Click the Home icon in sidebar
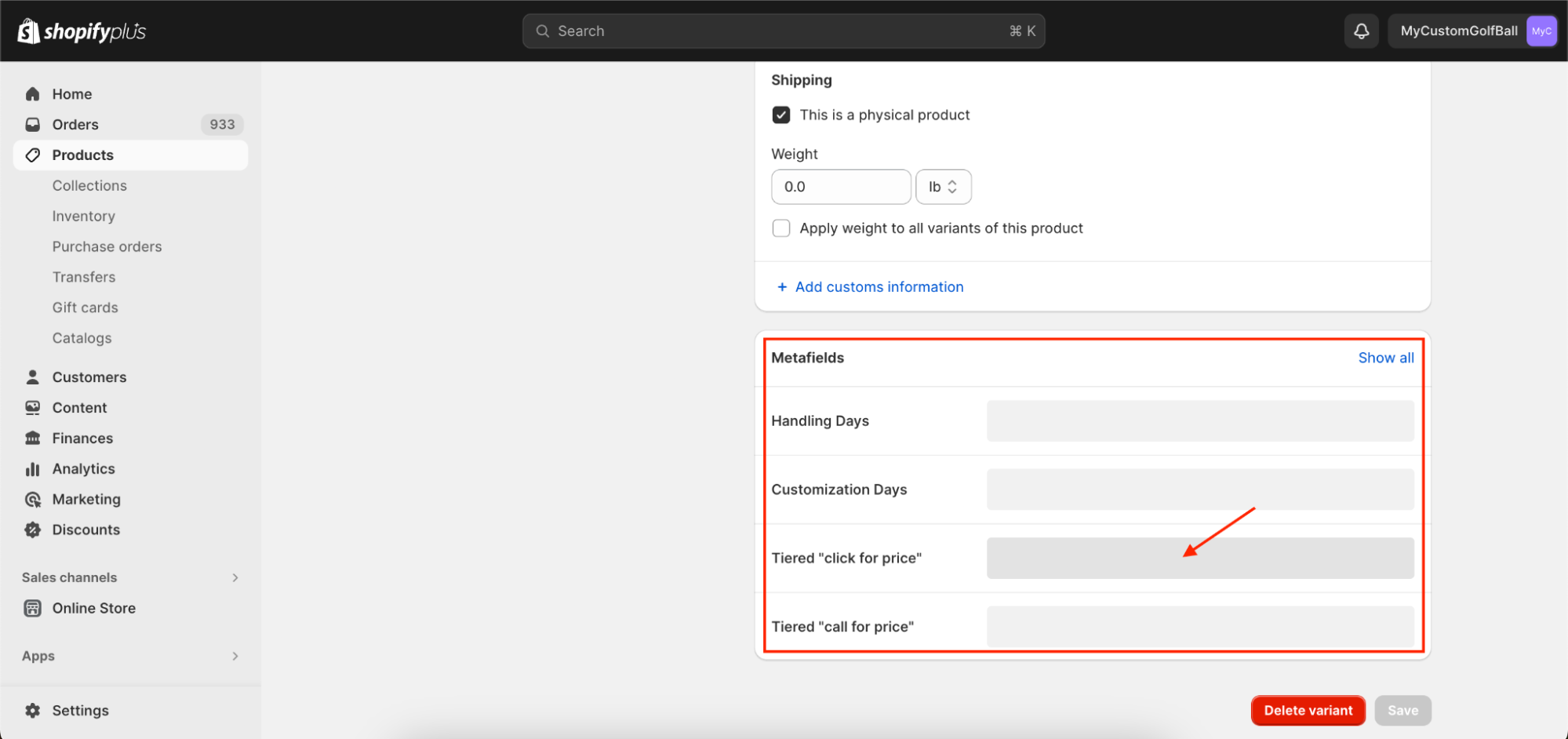This screenshot has height=739, width=1568. (33, 94)
